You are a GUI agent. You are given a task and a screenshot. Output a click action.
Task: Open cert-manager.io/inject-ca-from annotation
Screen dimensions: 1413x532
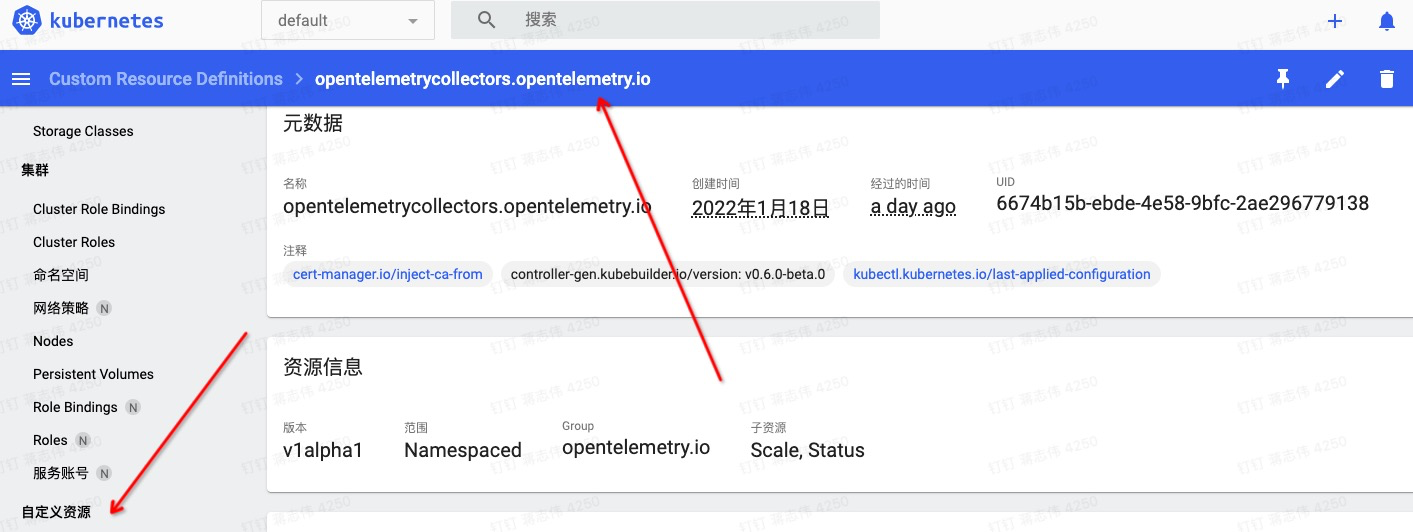point(388,274)
